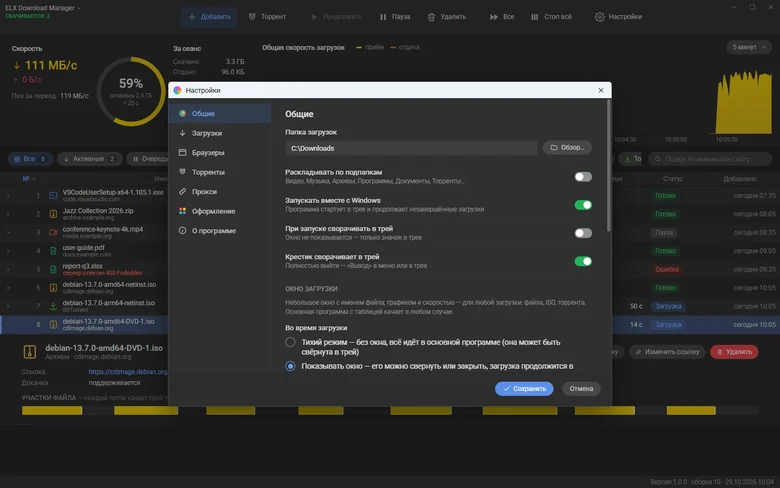Click the settings dialog vertical scrollbar

pyautogui.click(x=608, y=166)
